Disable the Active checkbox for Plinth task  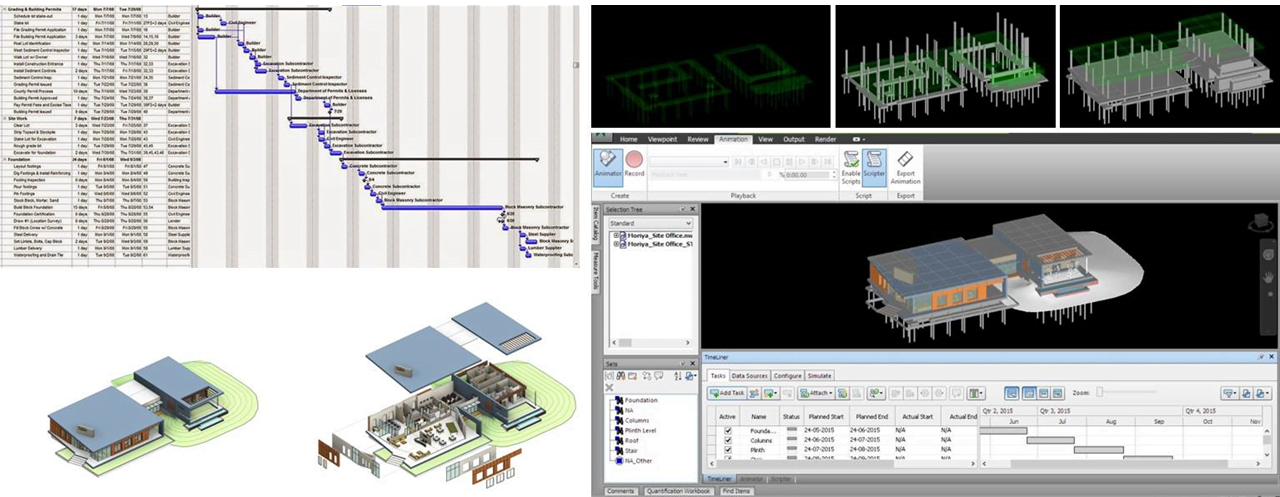pyautogui.click(x=728, y=450)
